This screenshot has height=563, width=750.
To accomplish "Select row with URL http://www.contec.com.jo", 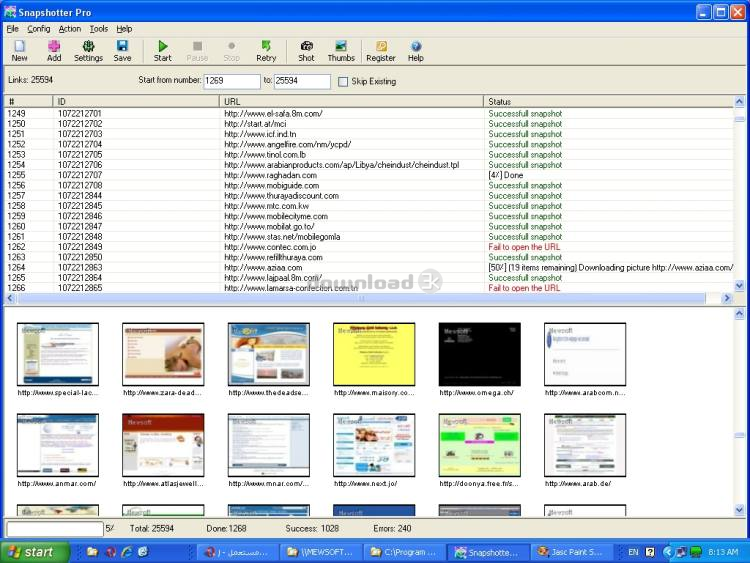I will [369, 247].
